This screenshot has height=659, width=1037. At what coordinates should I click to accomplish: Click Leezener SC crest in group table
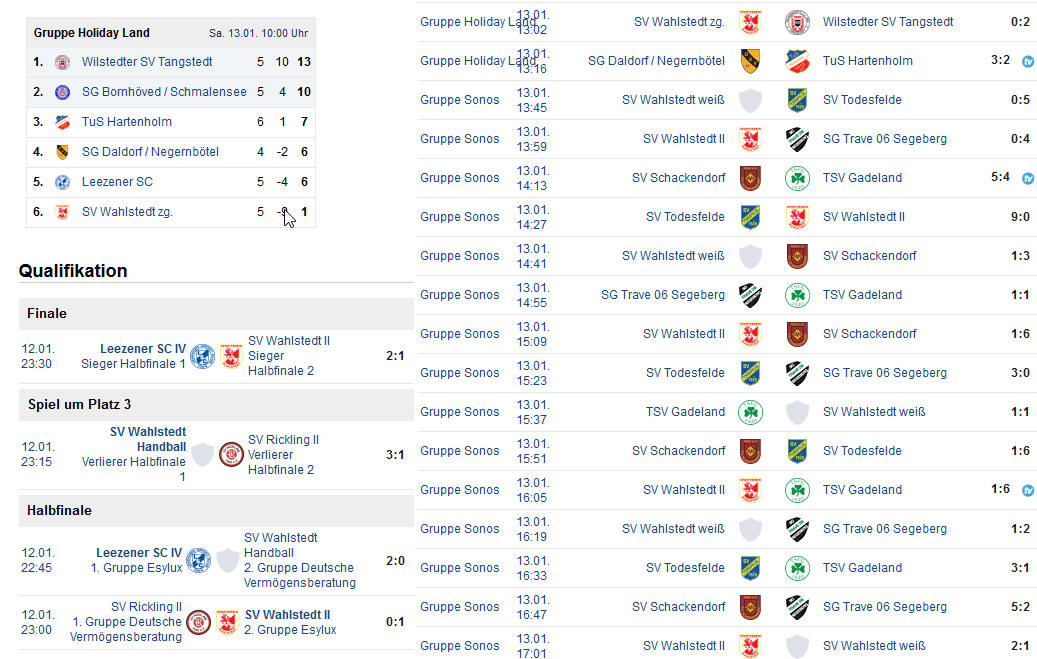pyautogui.click(x=62, y=182)
